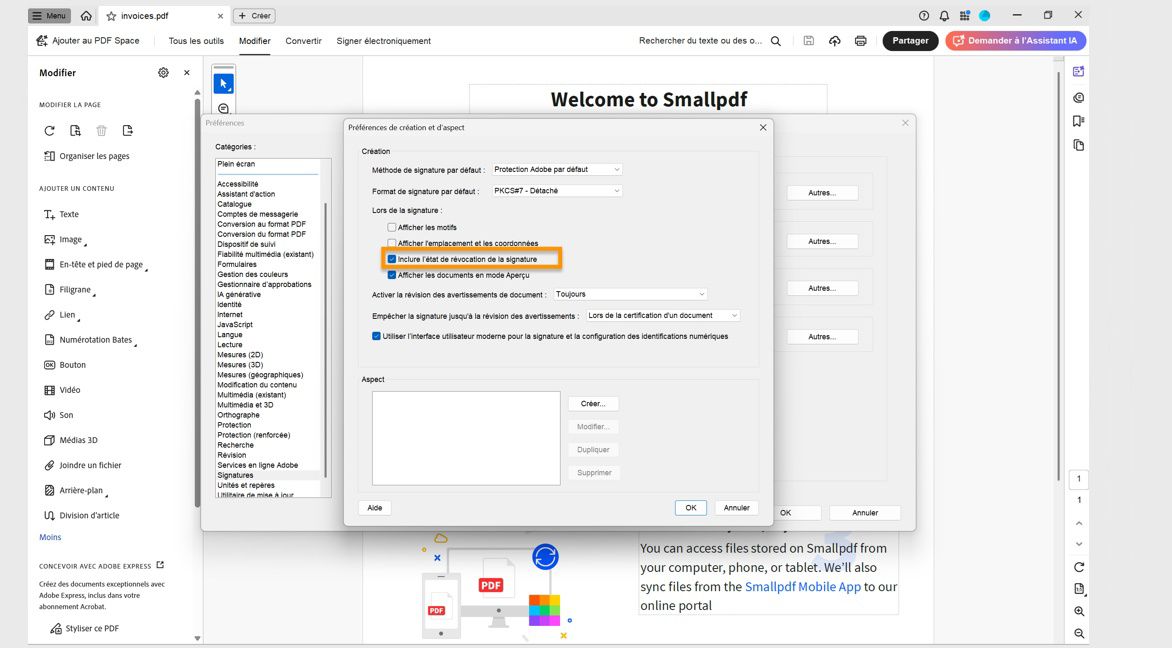Image resolution: width=1172 pixels, height=648 pixels.
Task: Click the delete page trash icon
Action: pos(102,131)
